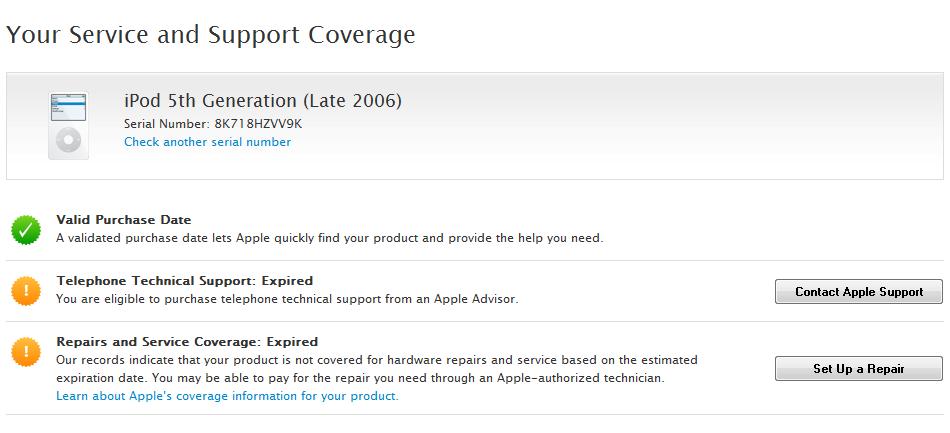
Task: Click the Repairs and Service Coverage: Expired heading
Action: (x=187, y=342)
